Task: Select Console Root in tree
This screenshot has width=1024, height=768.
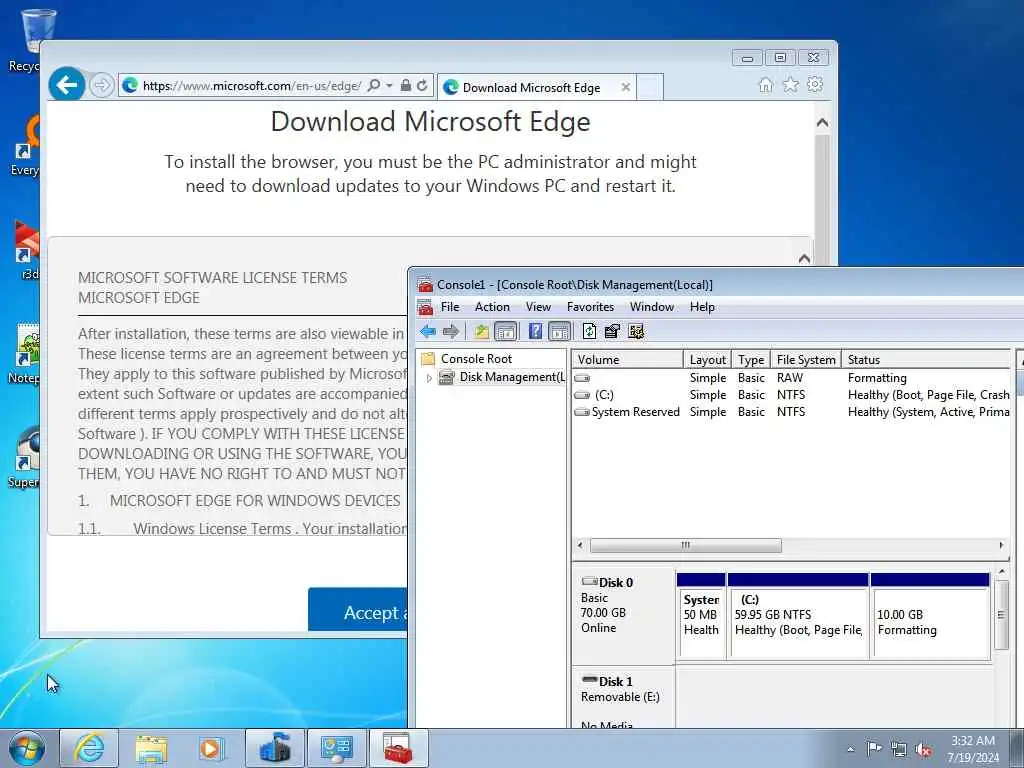Action: pos(476,359)
